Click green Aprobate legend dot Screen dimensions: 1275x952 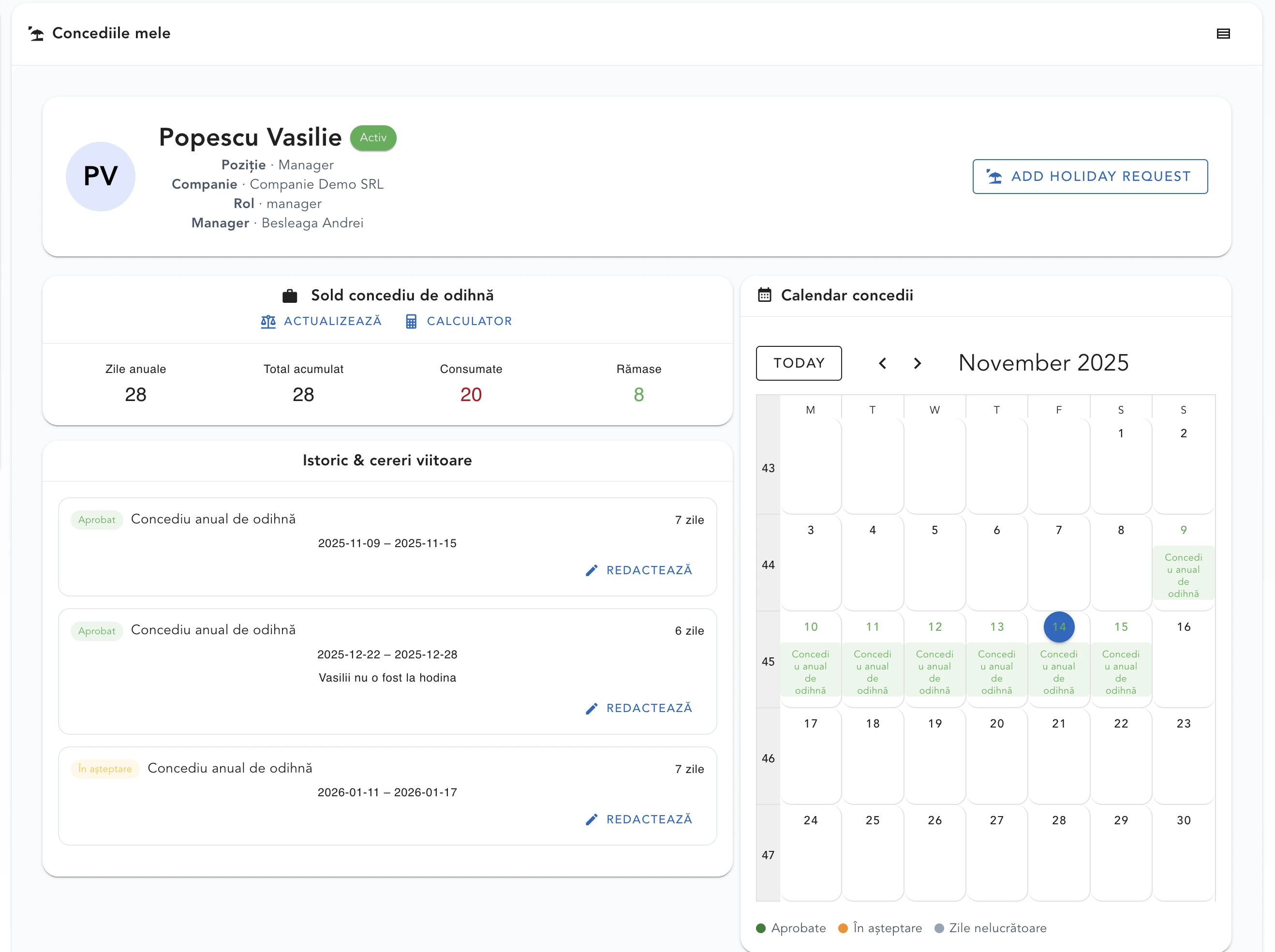(760, 928)
